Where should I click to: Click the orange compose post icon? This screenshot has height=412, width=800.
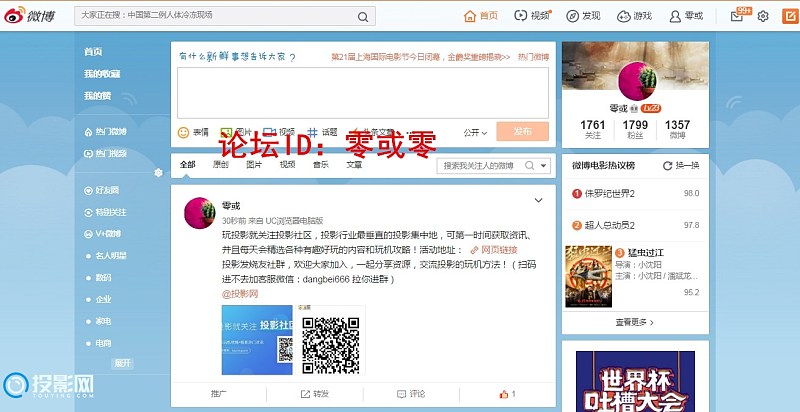[x=790, y=16]
